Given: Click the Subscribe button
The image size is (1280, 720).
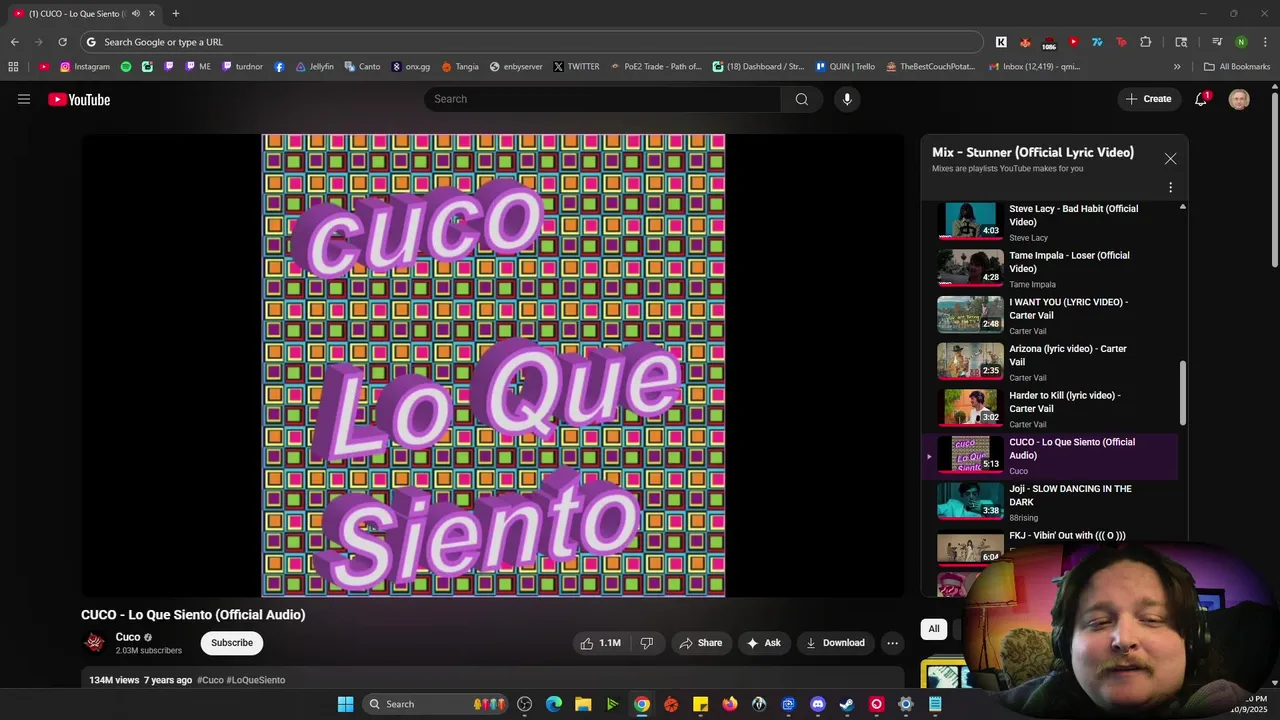Looking at the screenshot, I should (x=232, y=643).
